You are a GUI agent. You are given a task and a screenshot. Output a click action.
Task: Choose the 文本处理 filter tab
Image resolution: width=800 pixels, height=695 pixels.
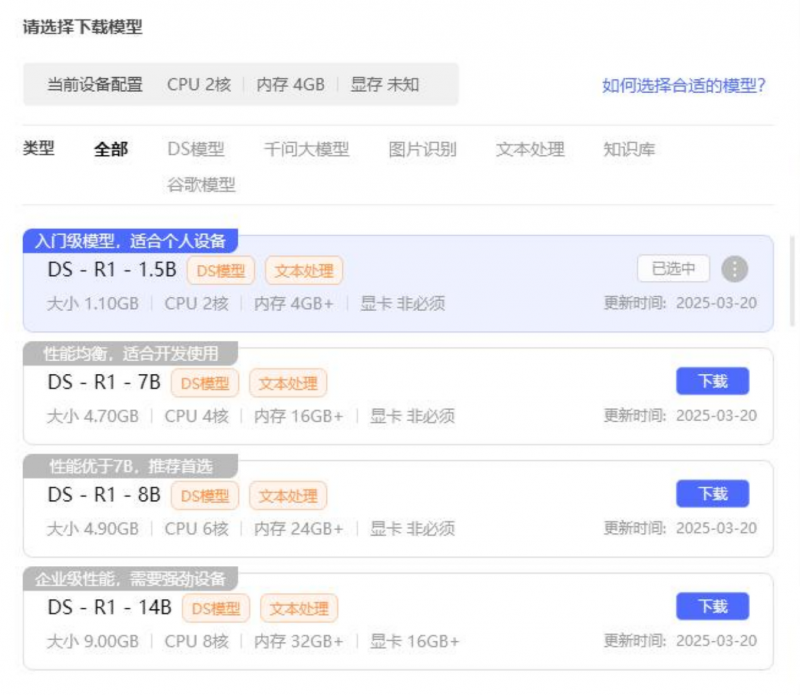tap(530, 150)
